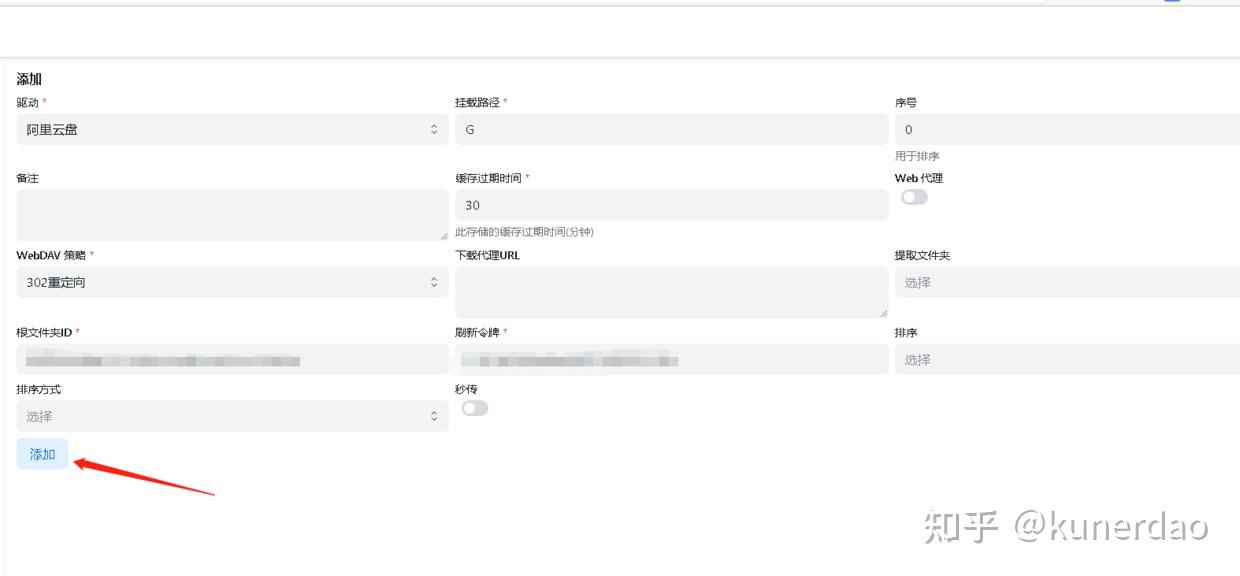The height and width of the screenshot is (576, 1240).
Task: Click the 添加 page heading
Action: [x=29, y=79]
